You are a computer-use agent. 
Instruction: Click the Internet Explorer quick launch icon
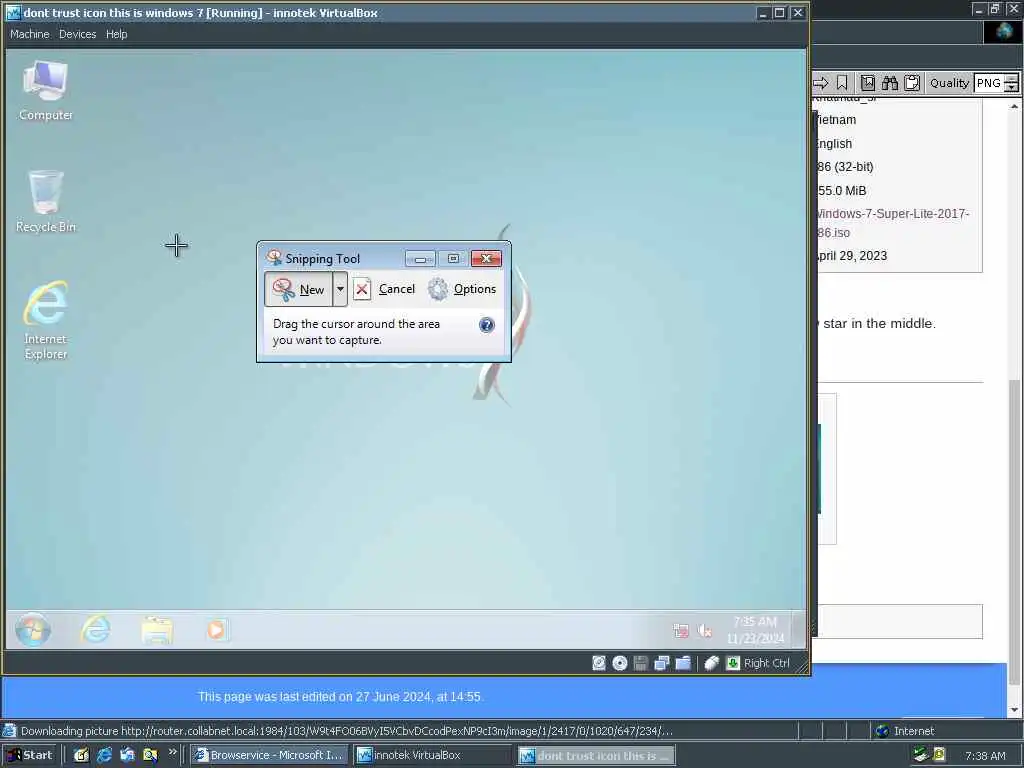(104, 756)
